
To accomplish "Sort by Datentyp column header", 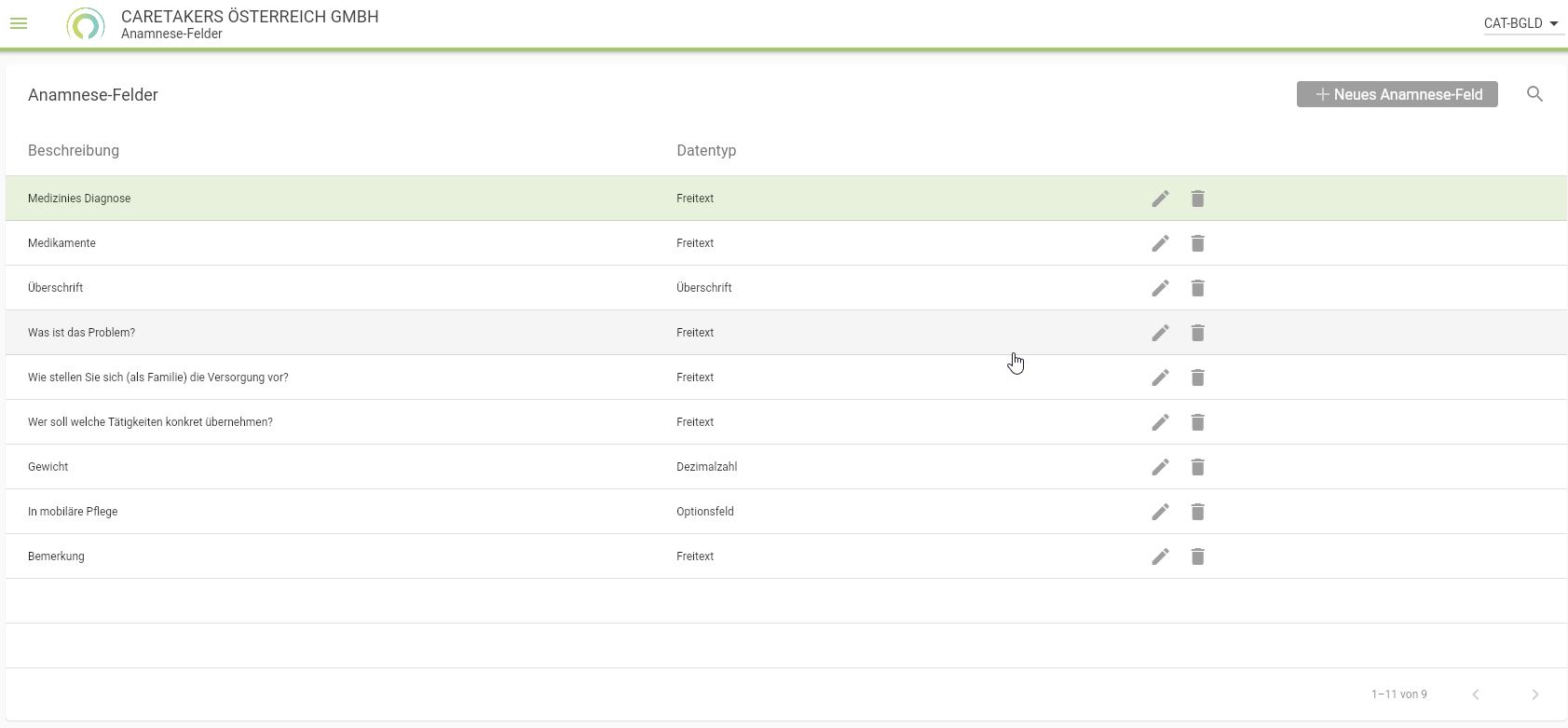I will point(706,150).
